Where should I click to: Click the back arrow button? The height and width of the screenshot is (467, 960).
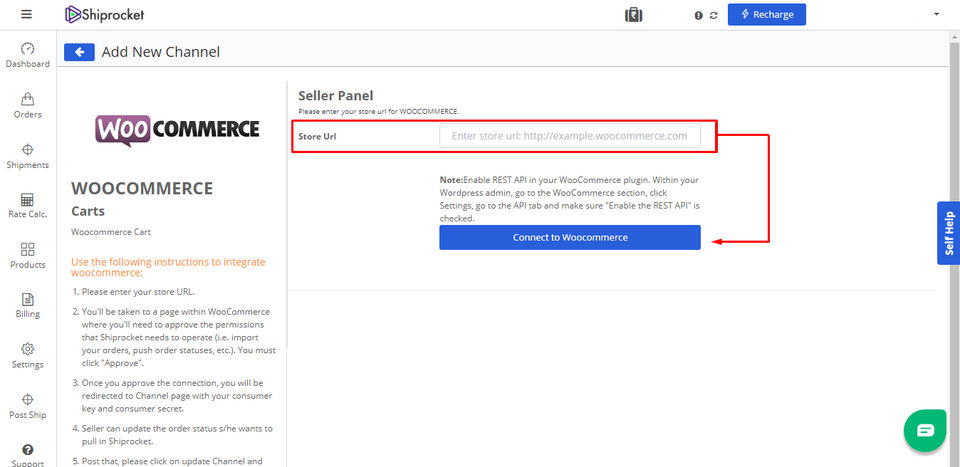pos(79,52)
